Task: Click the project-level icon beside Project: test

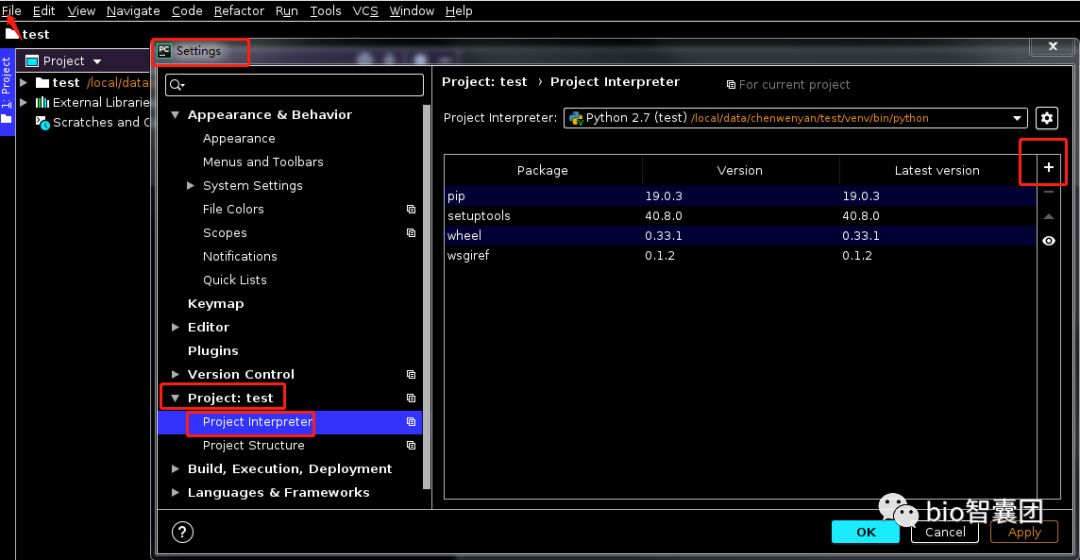Action: point(411,397)
